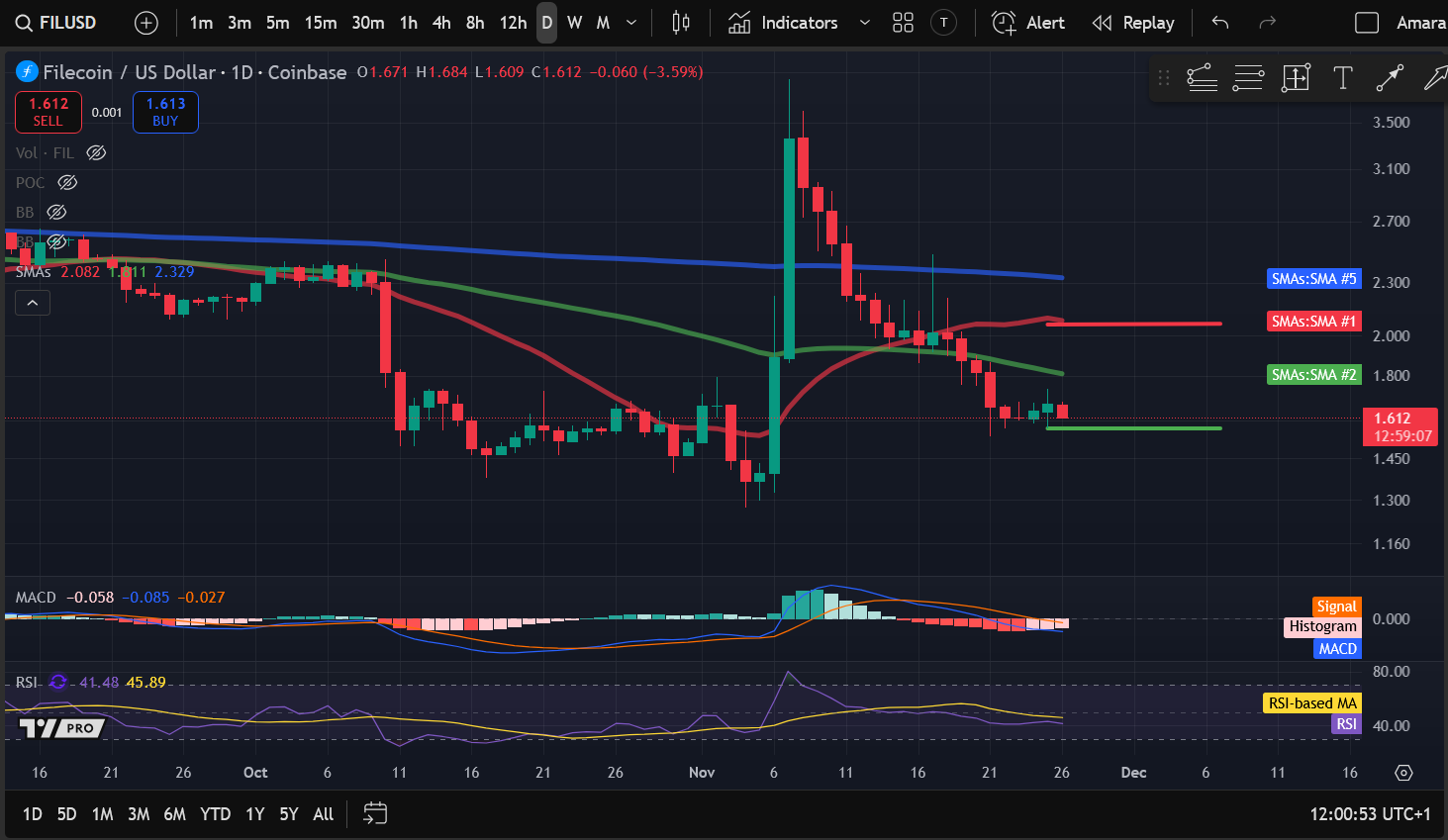Screen dimensions: 1448x840
Task: Click the SELL 1.612 button
Action: [x=48, y=112]
